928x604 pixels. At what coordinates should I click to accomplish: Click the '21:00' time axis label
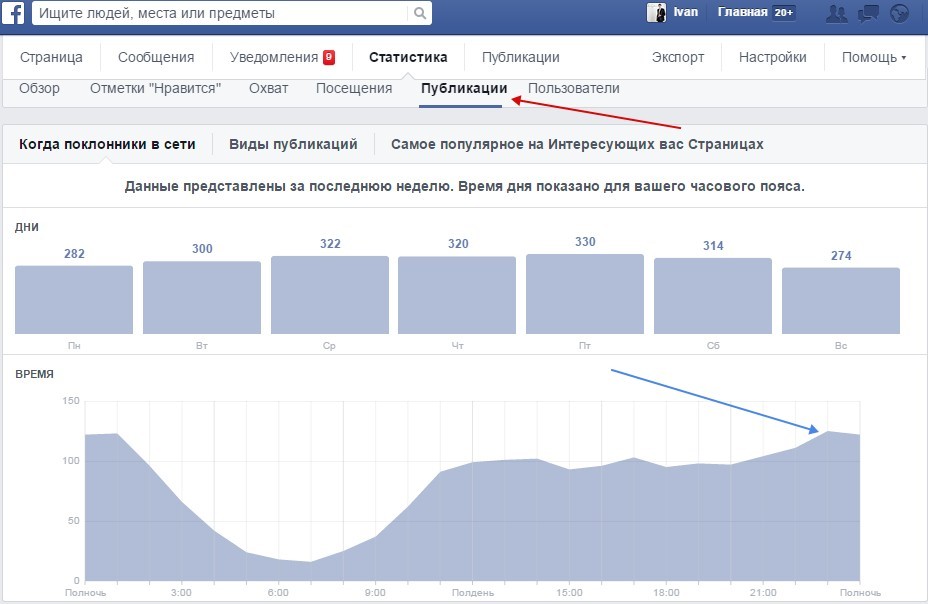point(763,593)
